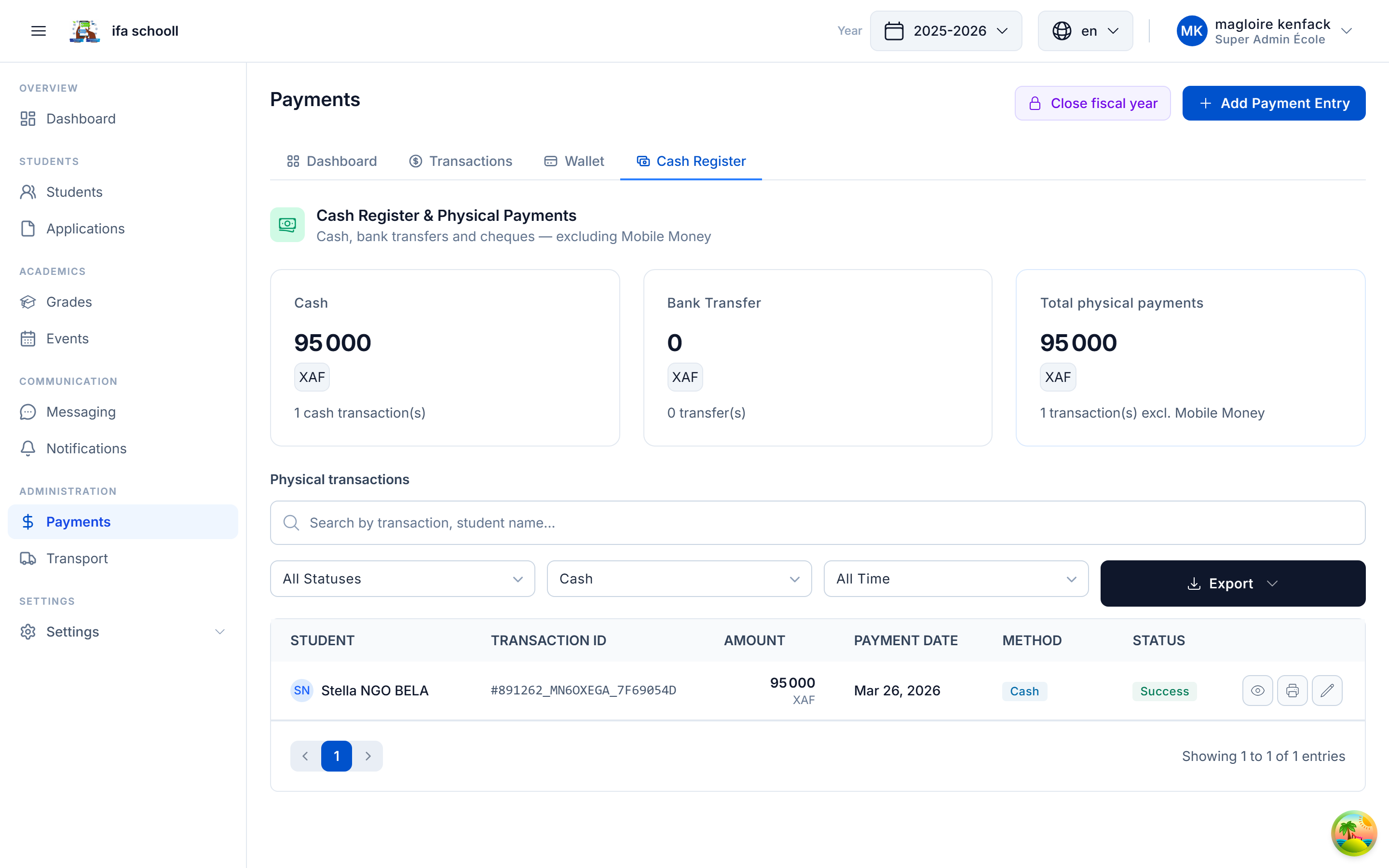Open the Grades section

coord(69,302)
